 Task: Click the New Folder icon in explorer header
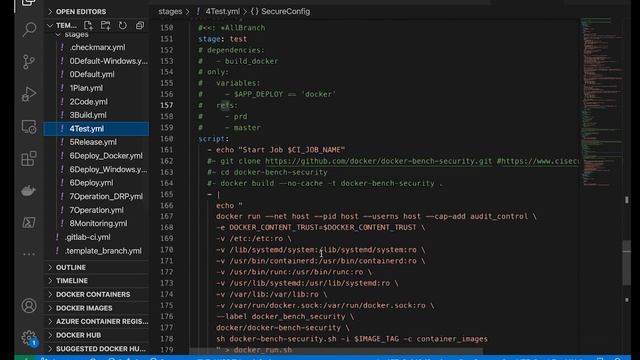click(x=105, y=25)
